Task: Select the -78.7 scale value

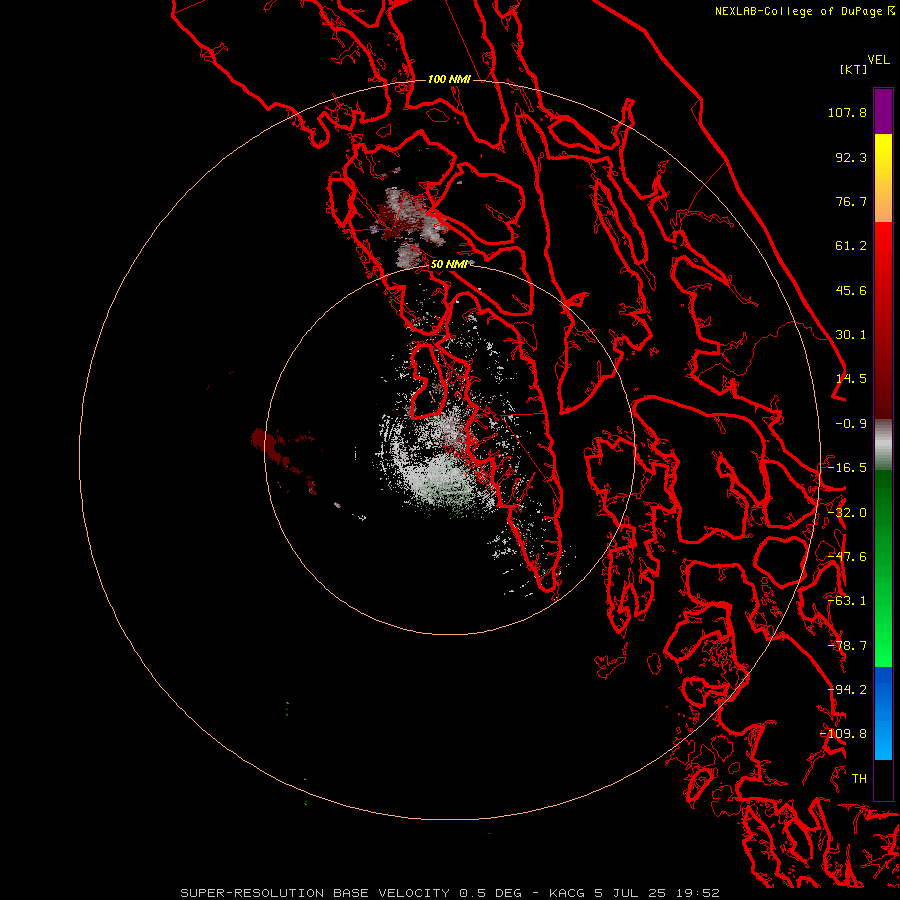Action: click(847, 646)
